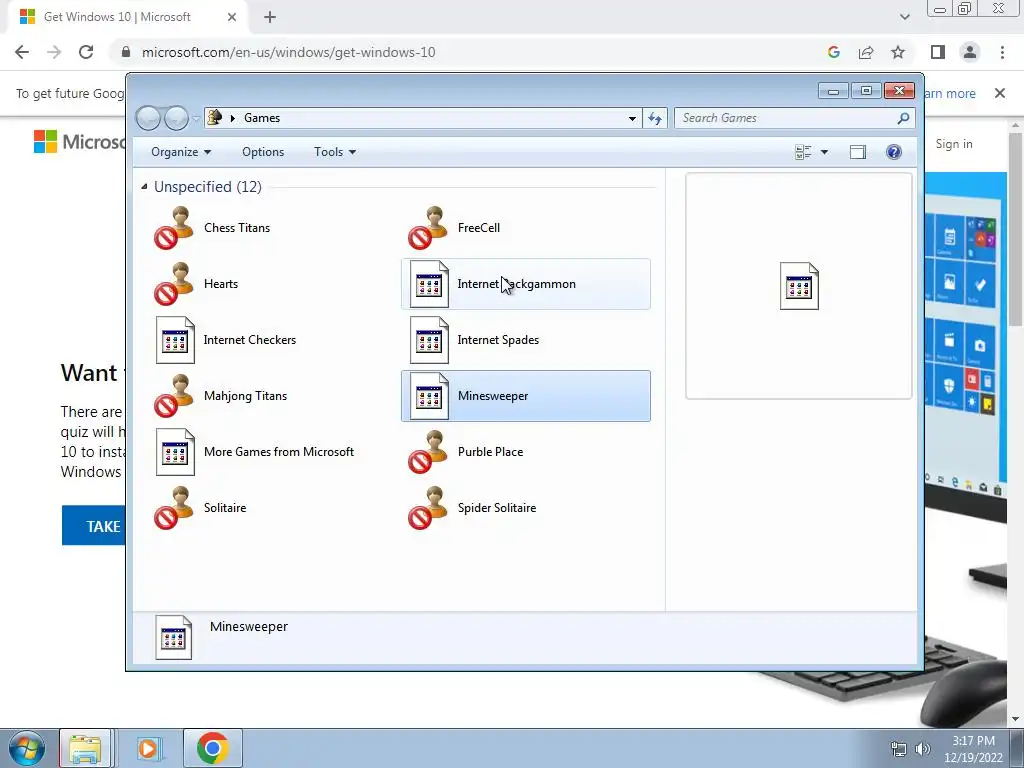Select the Minesweeper icon in the list
This screenshot has width=1024, height=768.
[x=429, y=396]
